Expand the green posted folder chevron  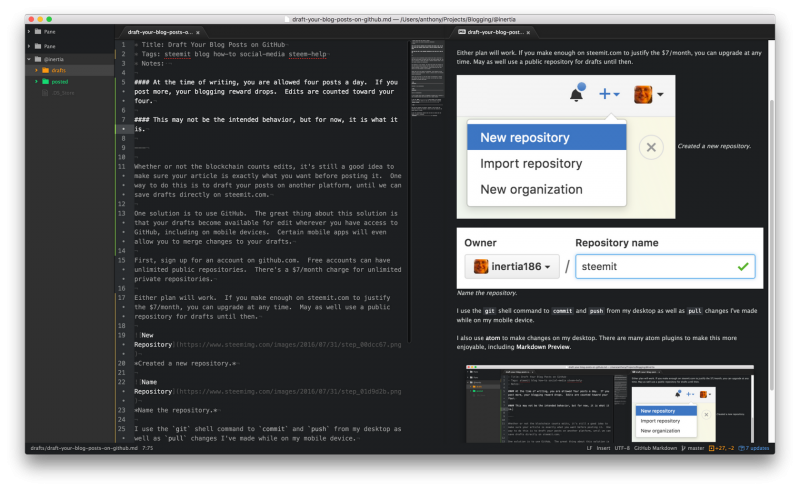pos(36,82)
